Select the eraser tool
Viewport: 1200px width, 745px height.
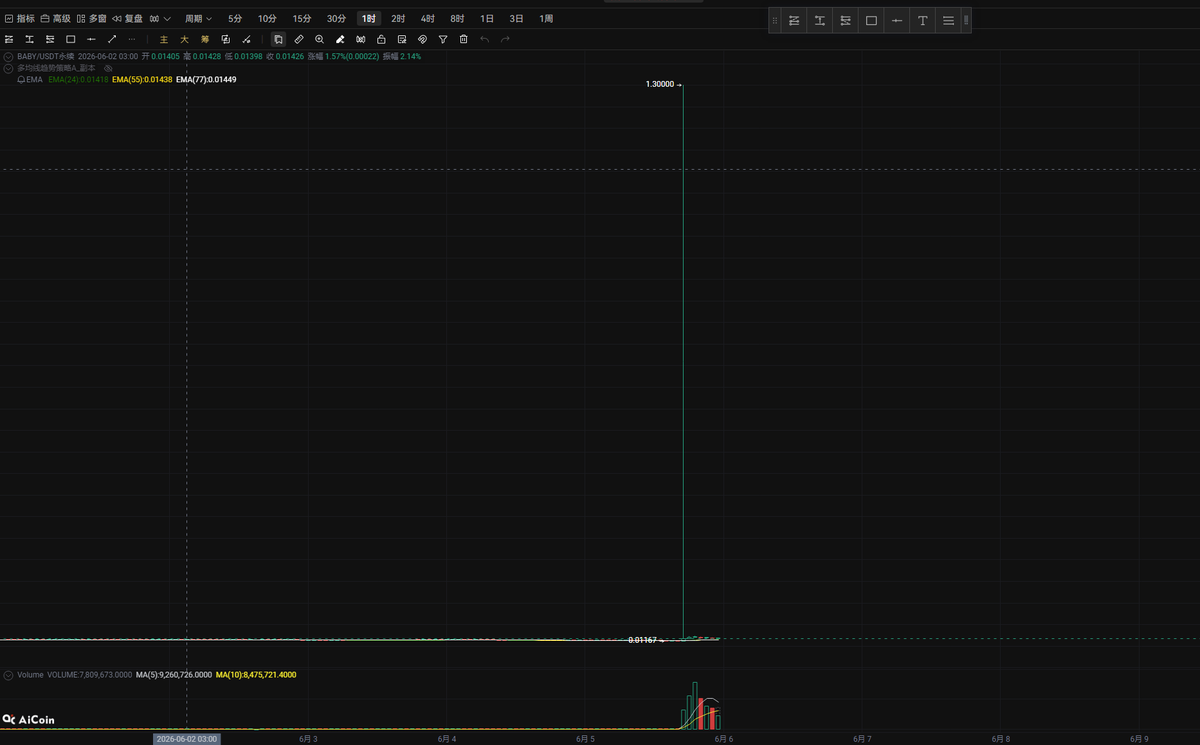[x=340, y=39]
